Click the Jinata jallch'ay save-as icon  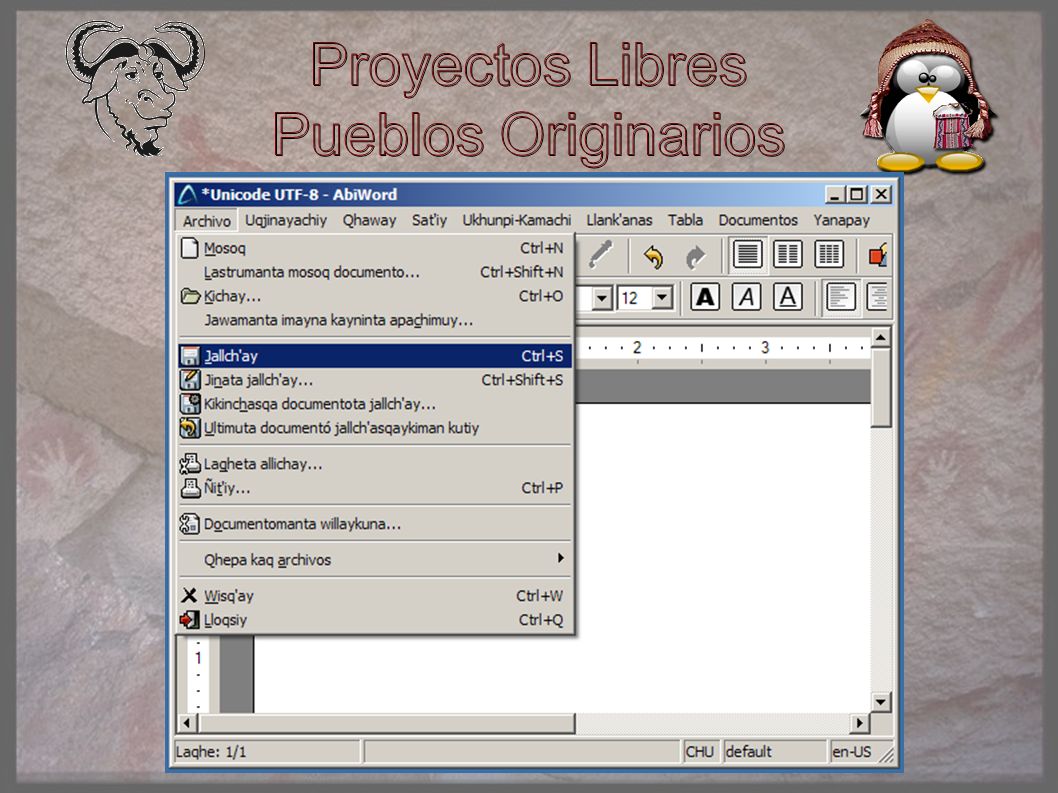190,380
